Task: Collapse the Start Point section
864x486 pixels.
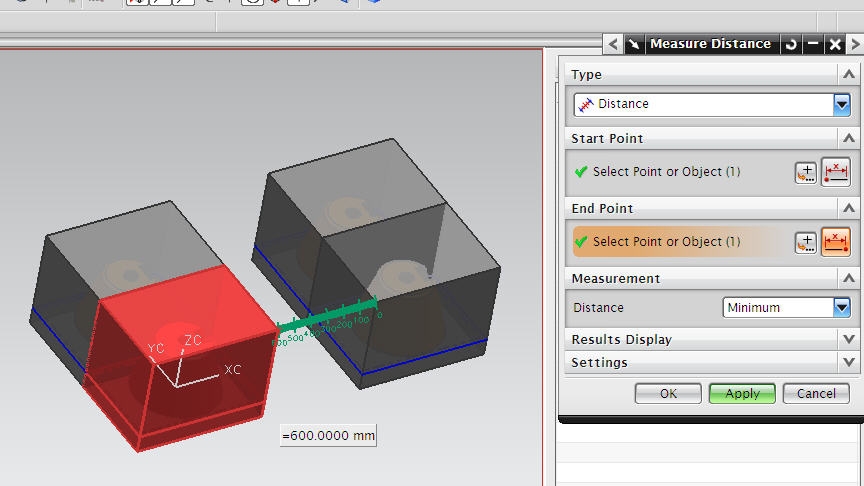Action: point(849,138)
